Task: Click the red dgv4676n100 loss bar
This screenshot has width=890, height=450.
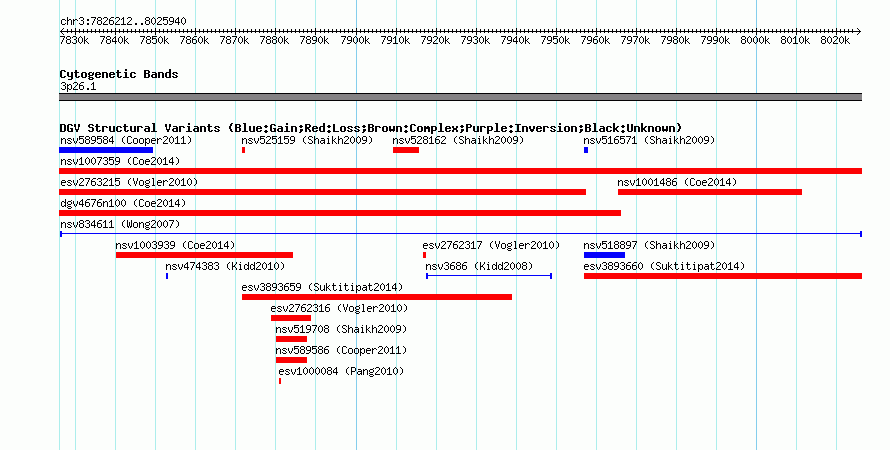Action: [340, 213]
